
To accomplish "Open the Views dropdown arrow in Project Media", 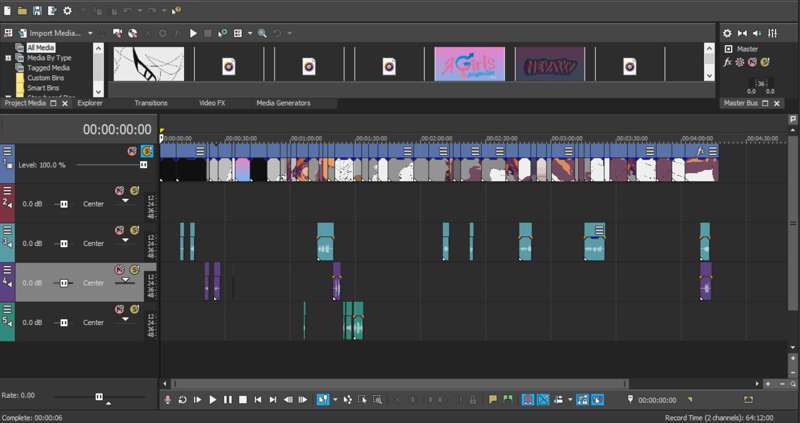I will coord(250,33).
